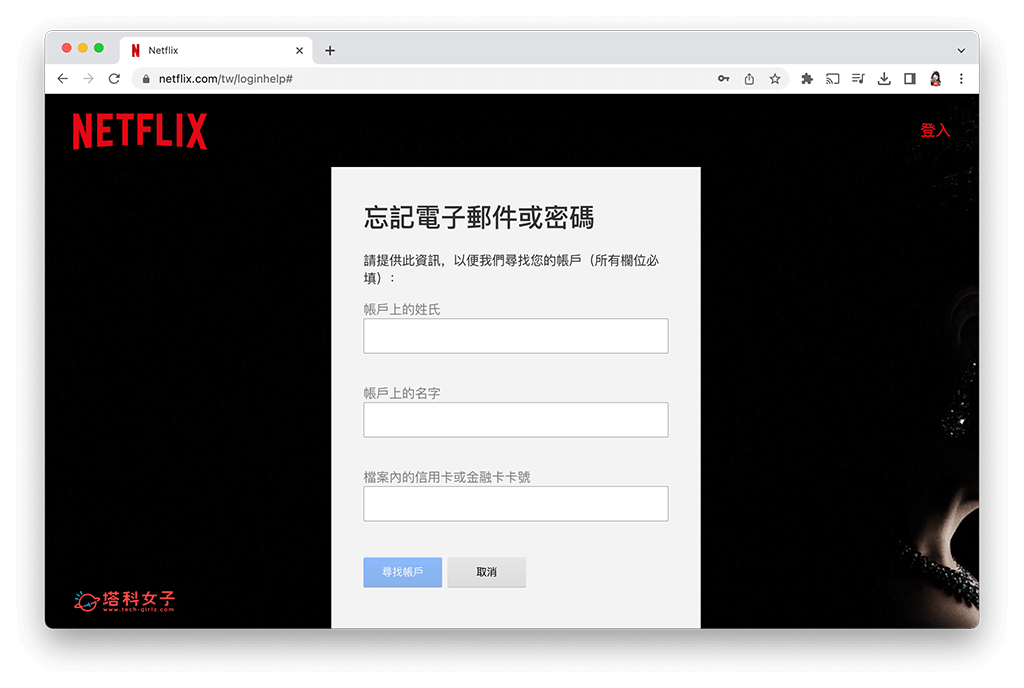
Task: Click the padlock site info icon
Action: 146,79
